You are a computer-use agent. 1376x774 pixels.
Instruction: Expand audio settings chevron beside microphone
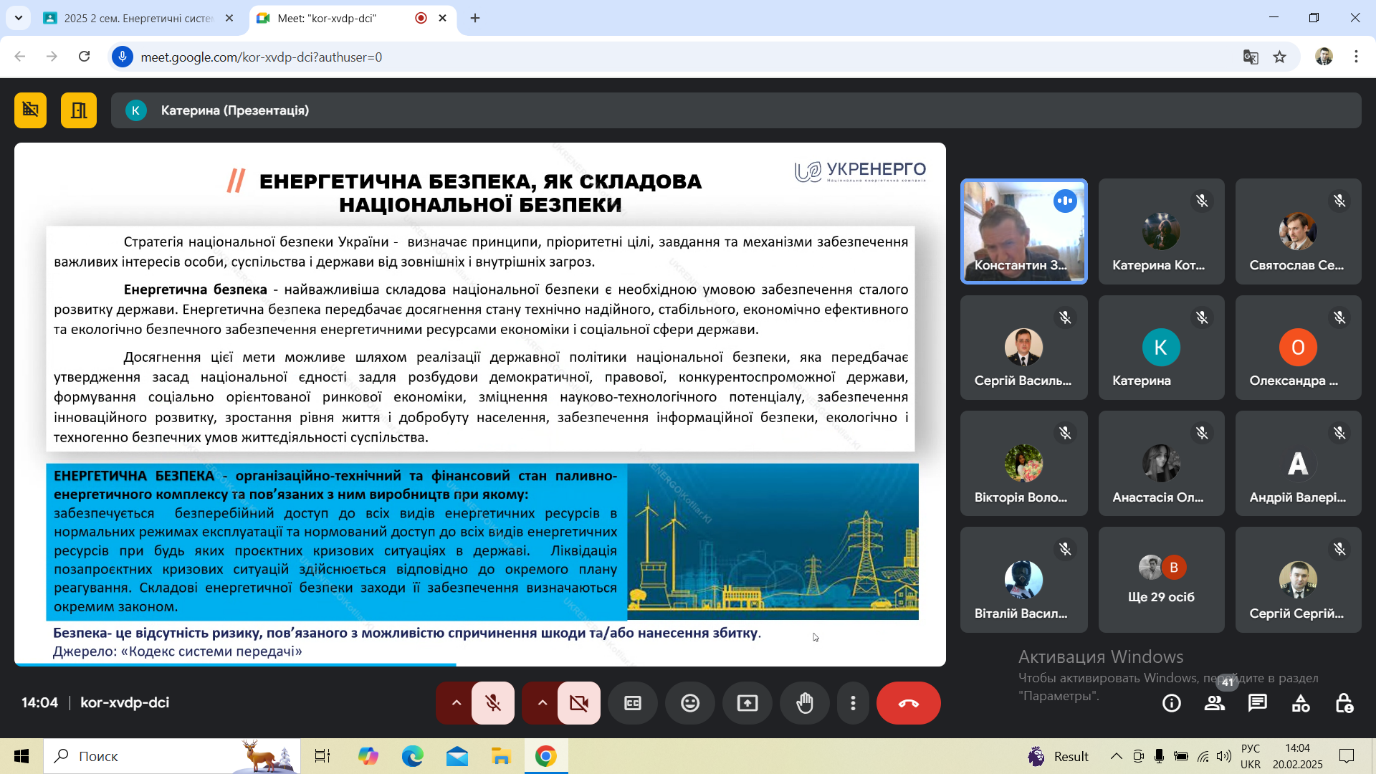tap(456, 703)
